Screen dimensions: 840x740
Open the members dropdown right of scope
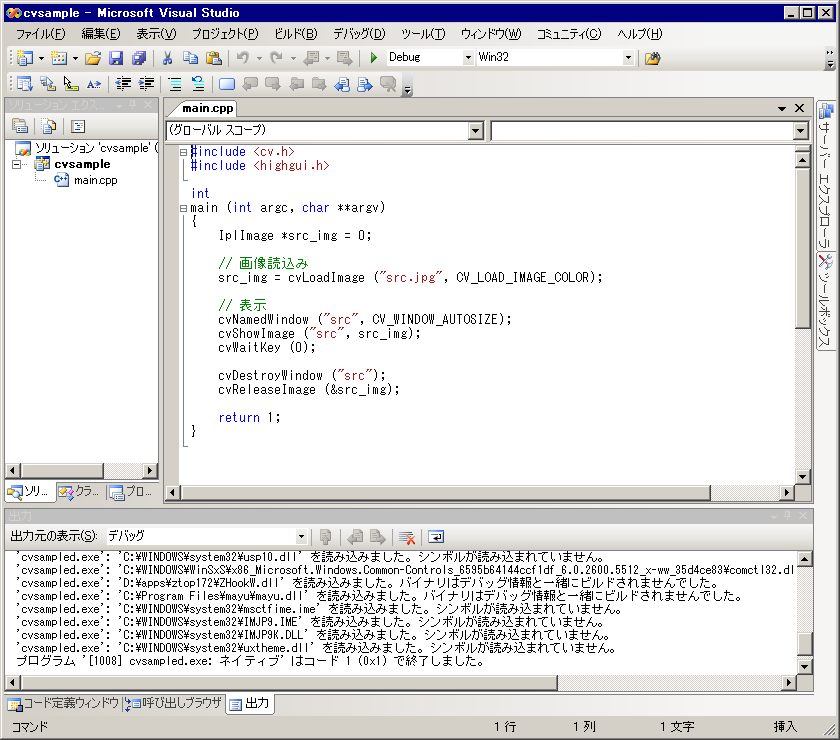pos(800,130)
